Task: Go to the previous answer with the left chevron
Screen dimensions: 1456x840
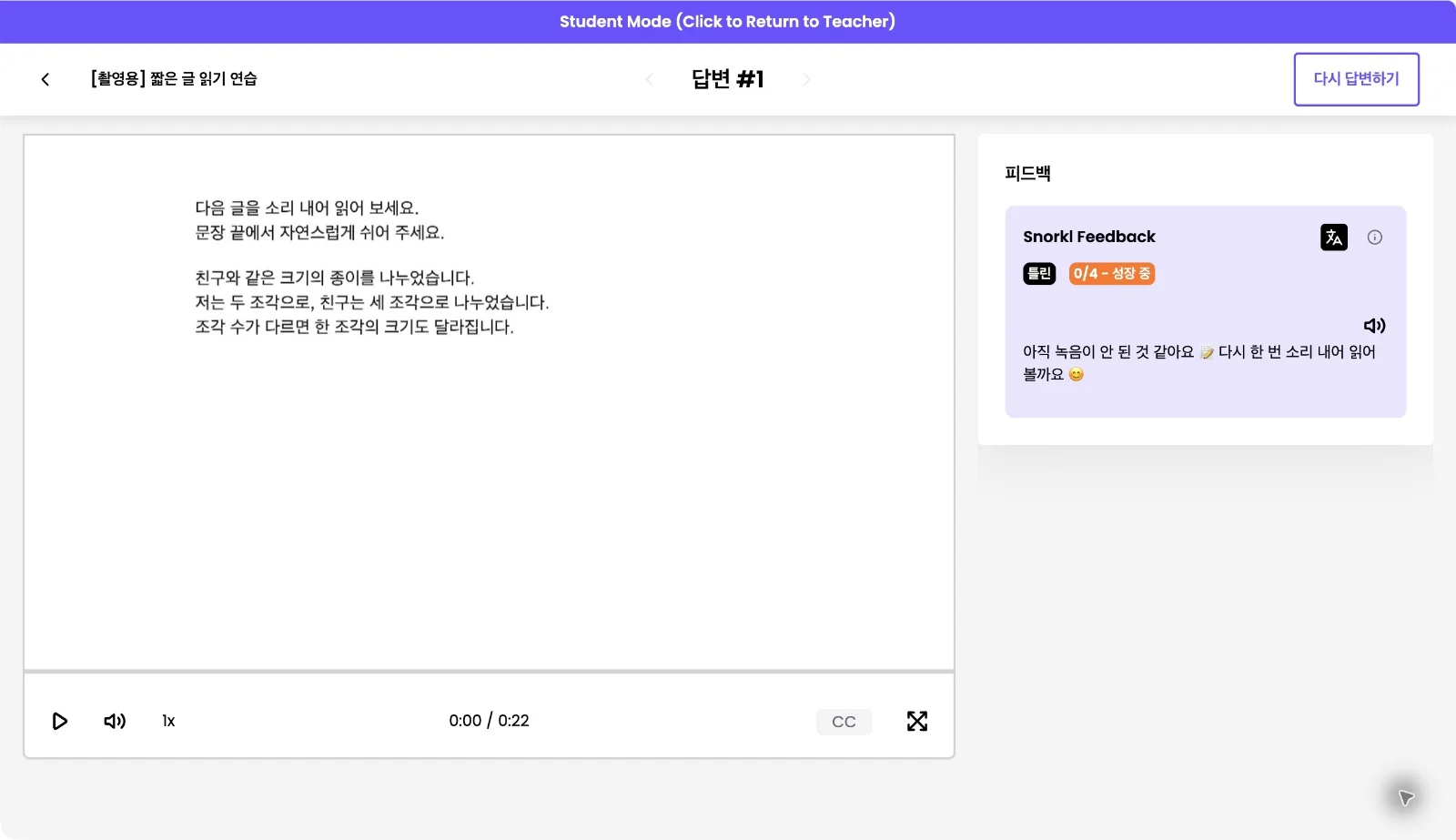Action: [649, 79]
